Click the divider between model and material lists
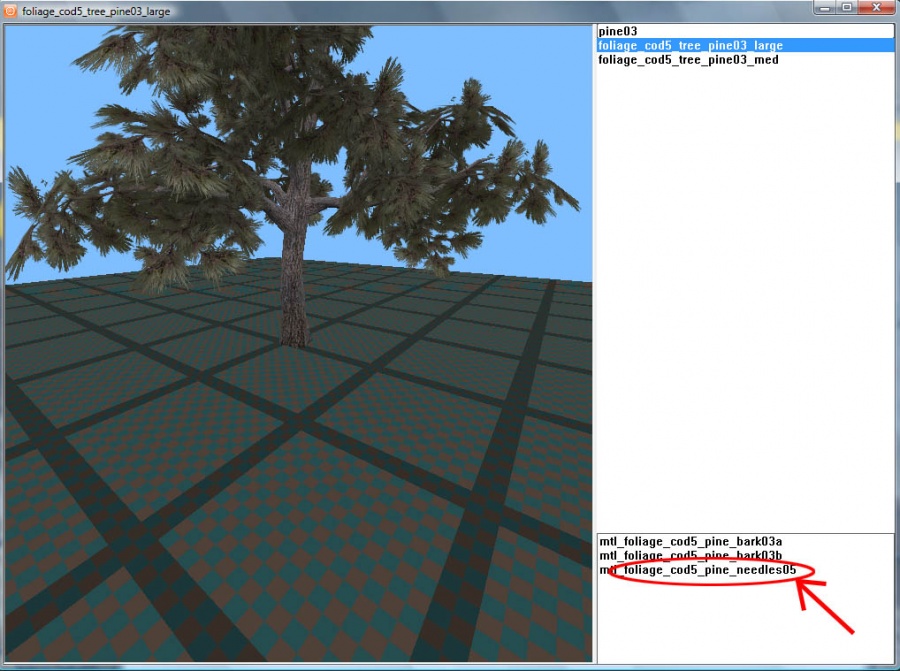This screenshot has height=671, width=900. 744,531
